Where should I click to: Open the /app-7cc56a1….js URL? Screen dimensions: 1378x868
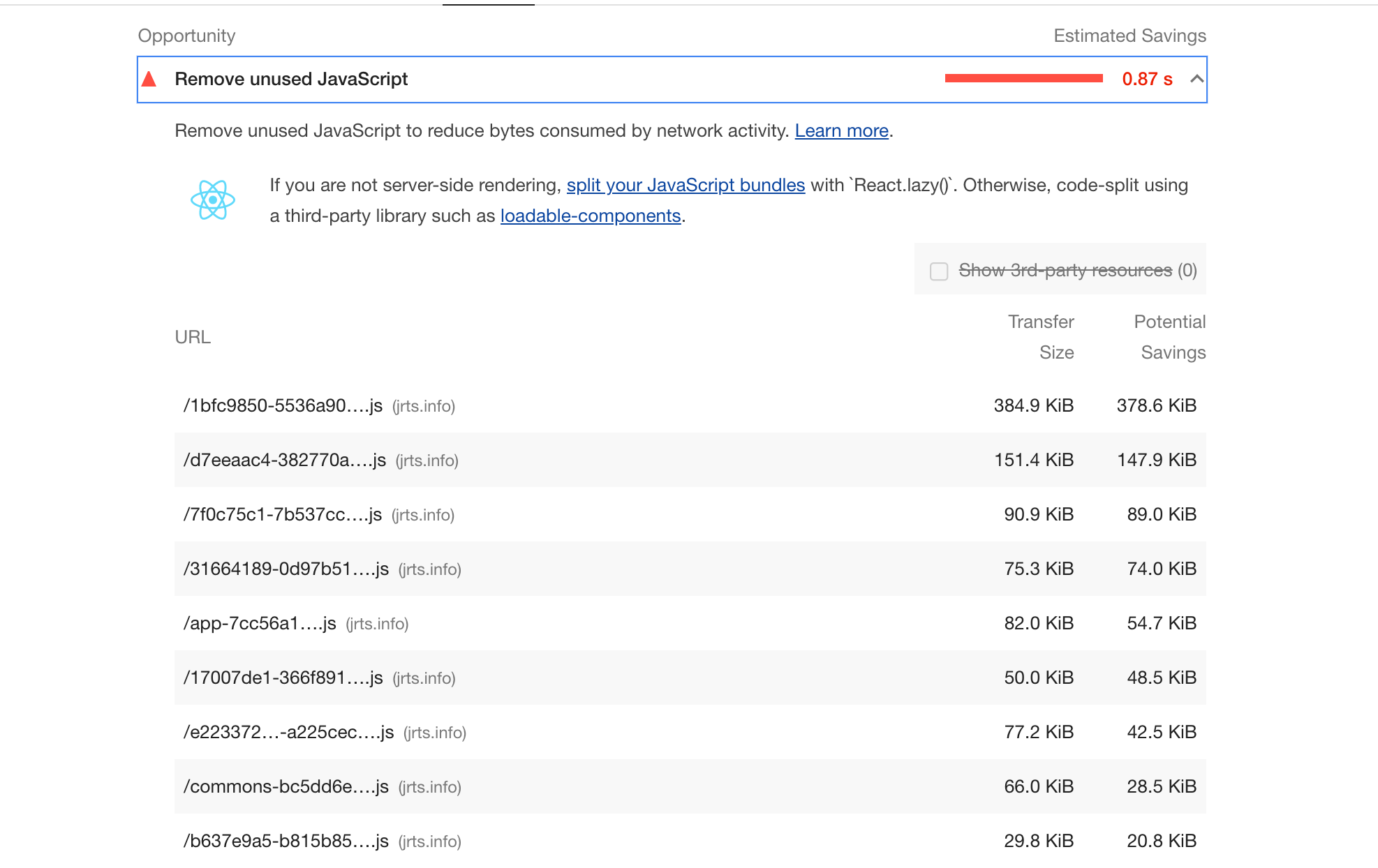pyautogui.click(x=260, y=623)
